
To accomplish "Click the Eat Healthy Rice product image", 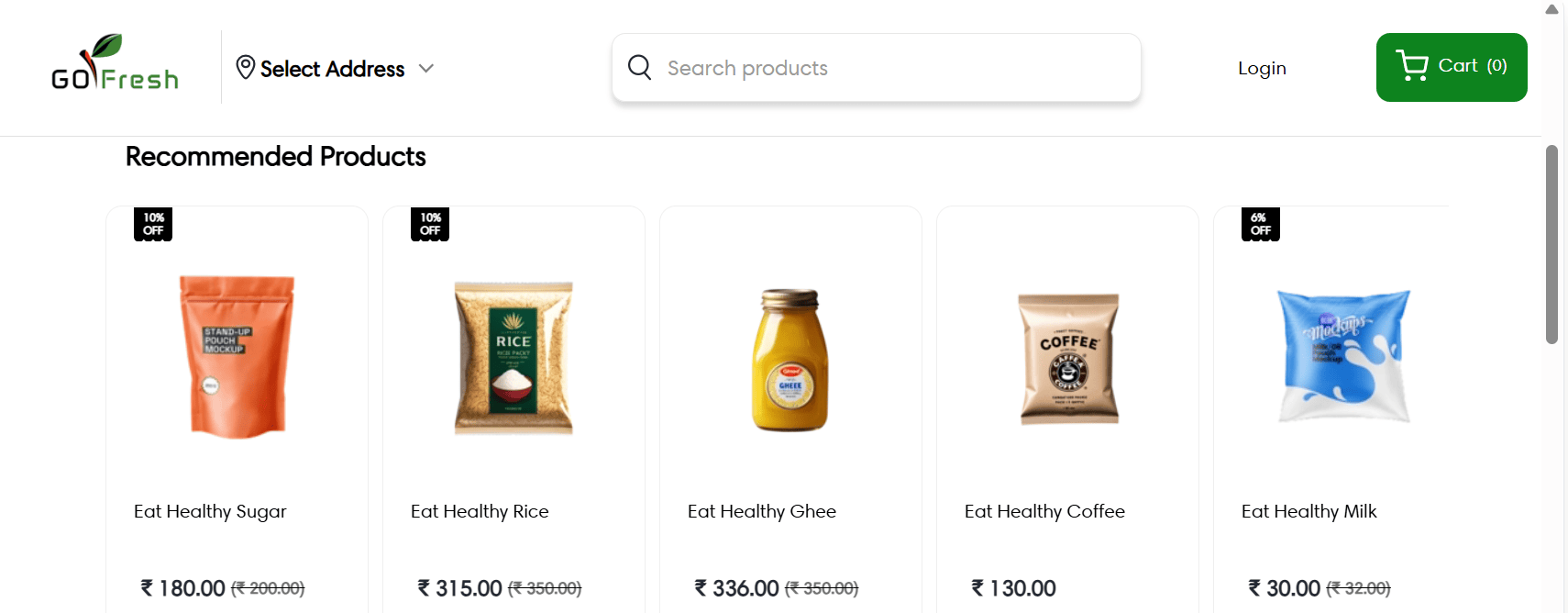I will pyautogui.click(x=513, y=358).
